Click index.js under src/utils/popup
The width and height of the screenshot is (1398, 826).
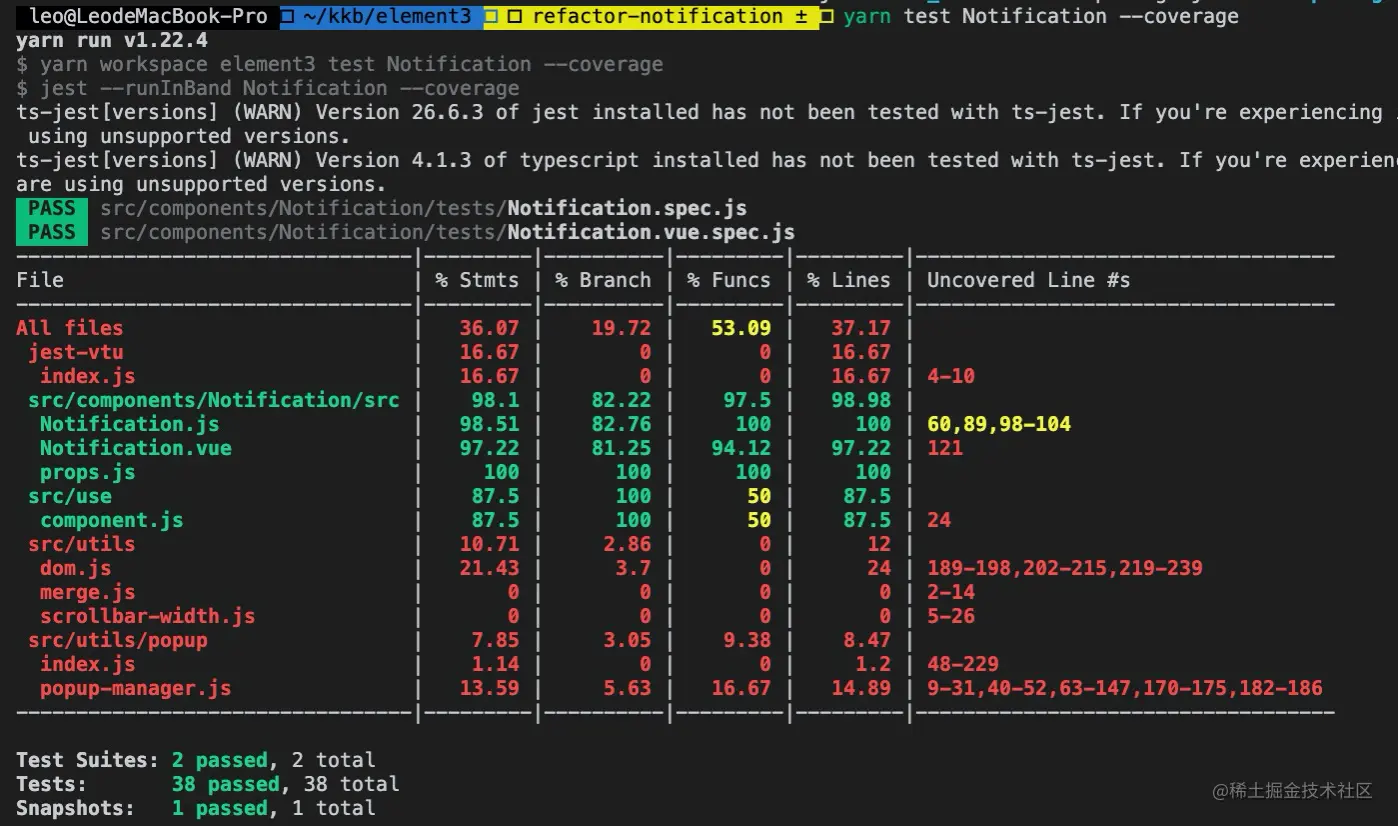[88, 664]
